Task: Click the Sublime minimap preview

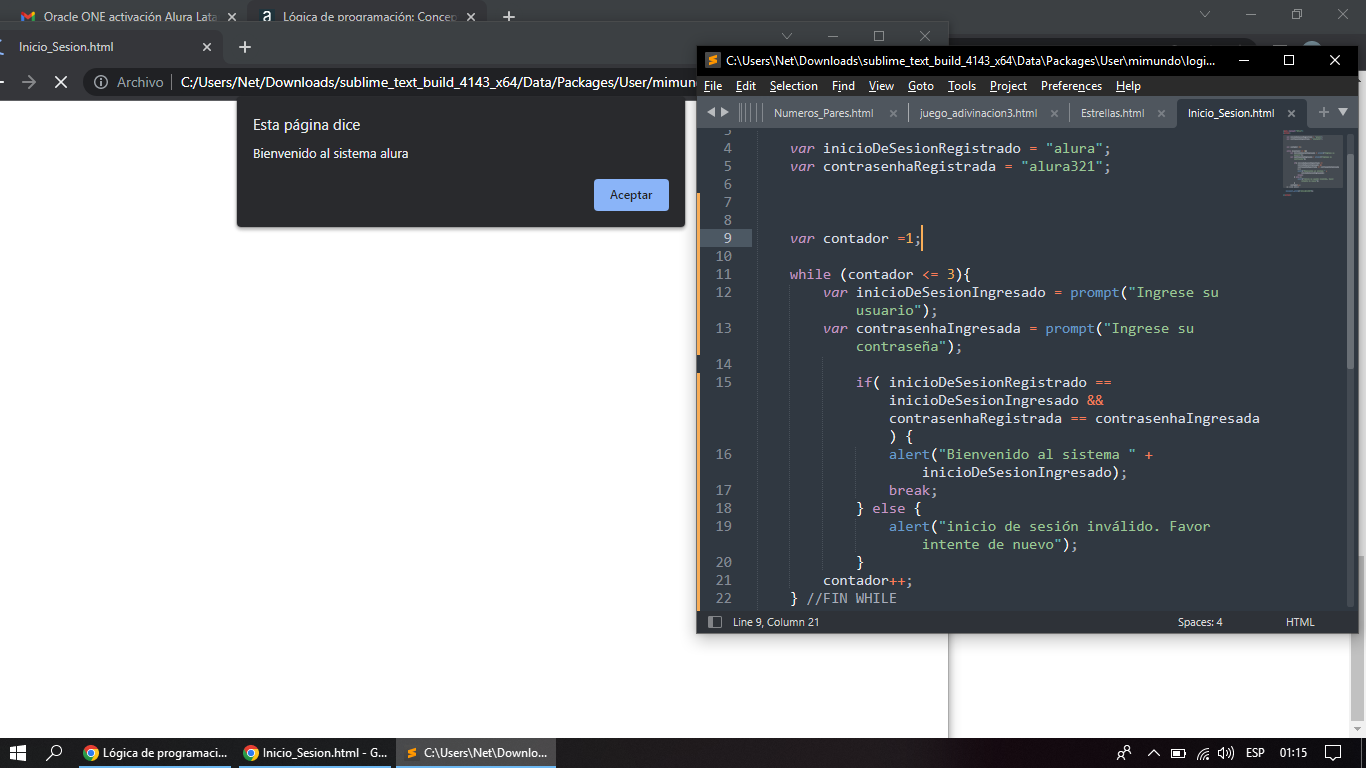Action: tap(1312, 164)
